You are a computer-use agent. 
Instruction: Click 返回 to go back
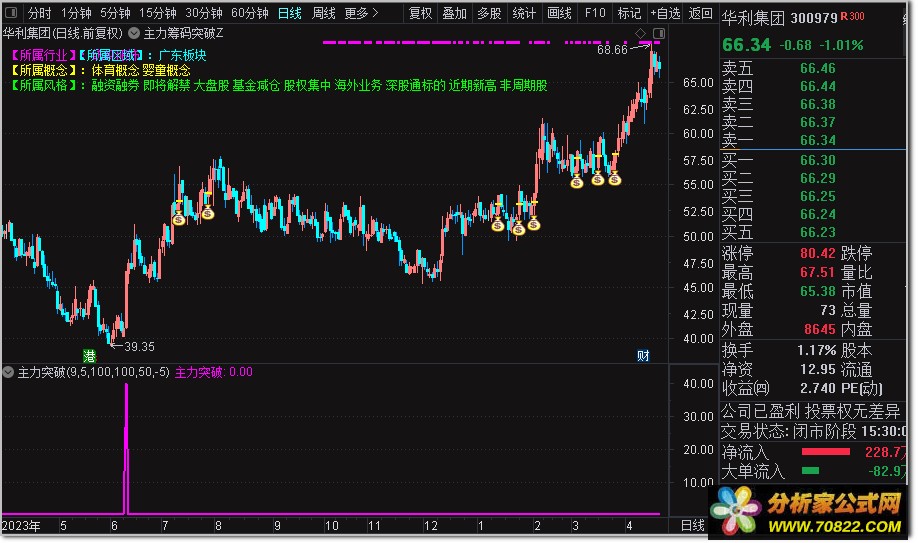click(x=700, y=13)
